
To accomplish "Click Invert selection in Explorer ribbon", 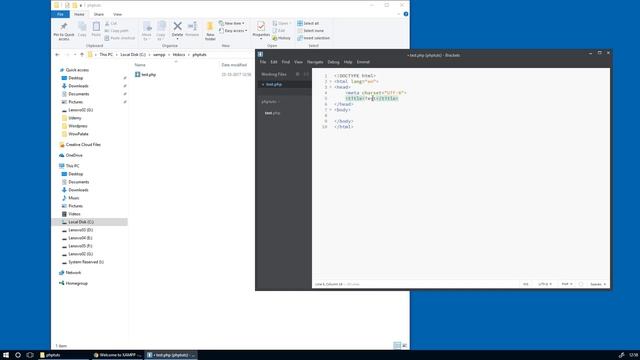I will [313, 38].
